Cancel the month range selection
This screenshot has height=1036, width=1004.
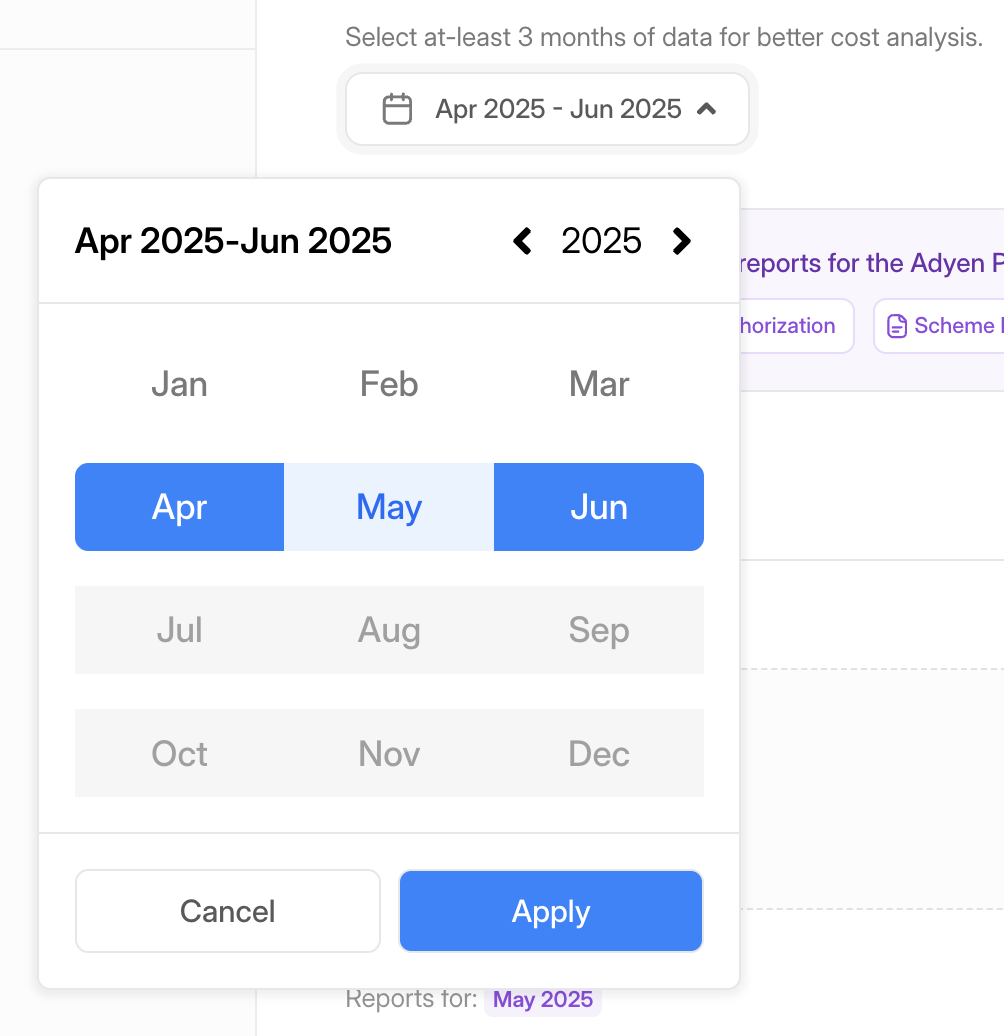pos(228,911)
